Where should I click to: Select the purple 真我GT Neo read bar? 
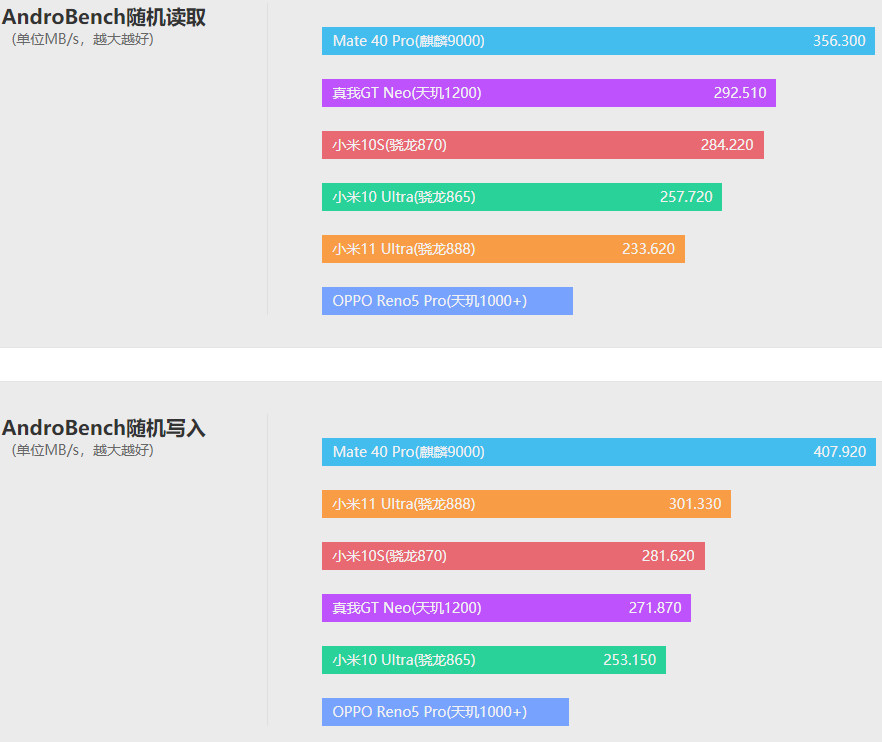tap(548, 93)
